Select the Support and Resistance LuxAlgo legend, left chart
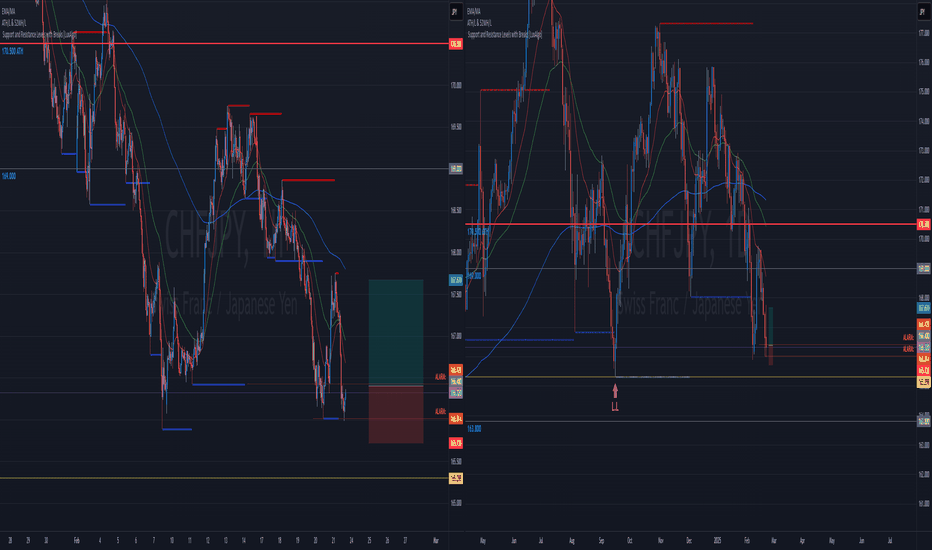This screenshot has width=932, height=550. [x=39, y=34]
